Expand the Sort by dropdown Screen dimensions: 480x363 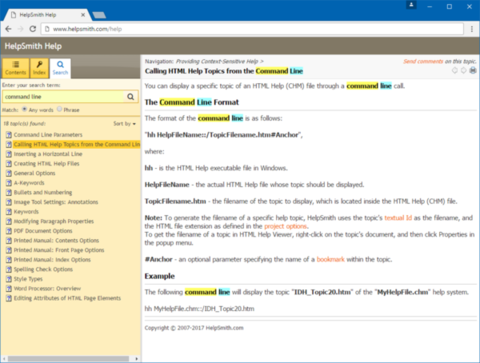tap(125, 124)
